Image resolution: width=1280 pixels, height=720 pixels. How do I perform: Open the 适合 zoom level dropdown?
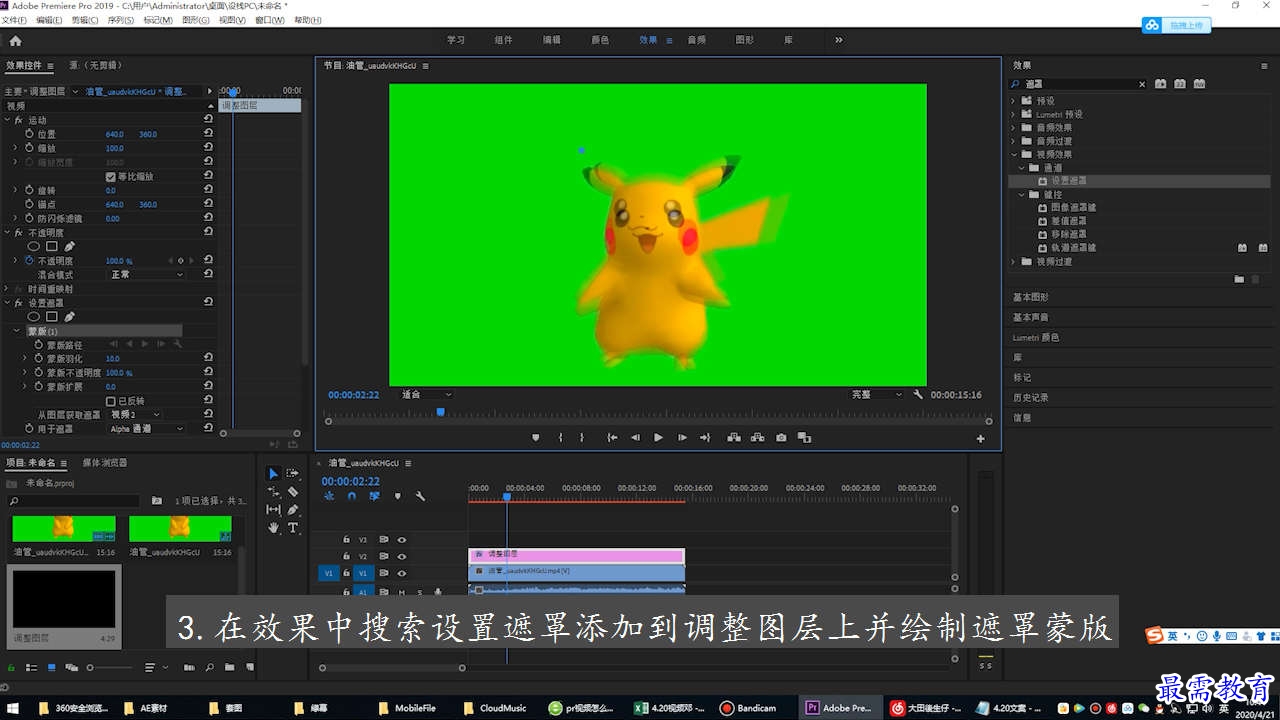click(x=425, y=395)
